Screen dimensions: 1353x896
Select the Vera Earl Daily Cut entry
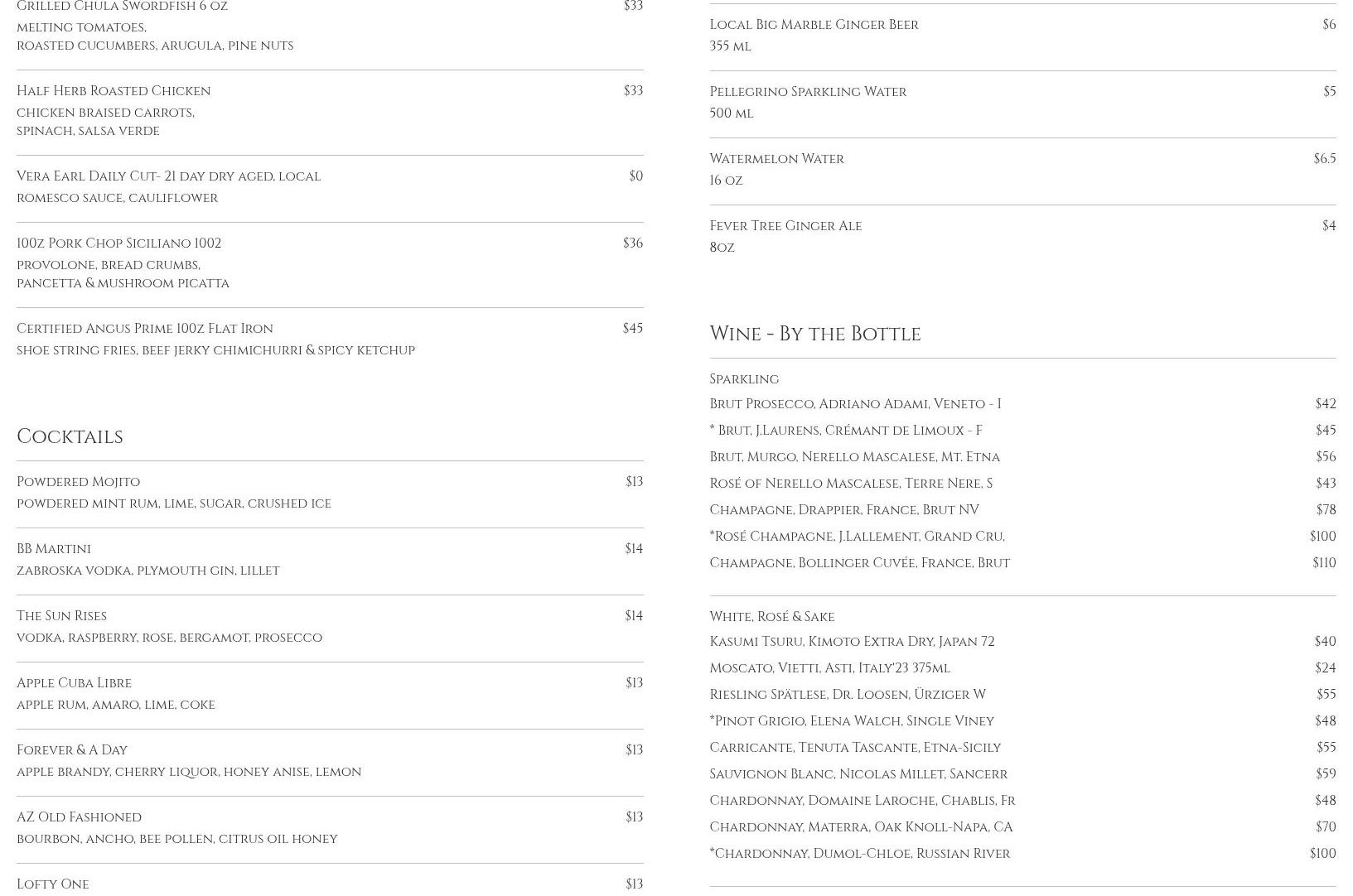point(168,176)
